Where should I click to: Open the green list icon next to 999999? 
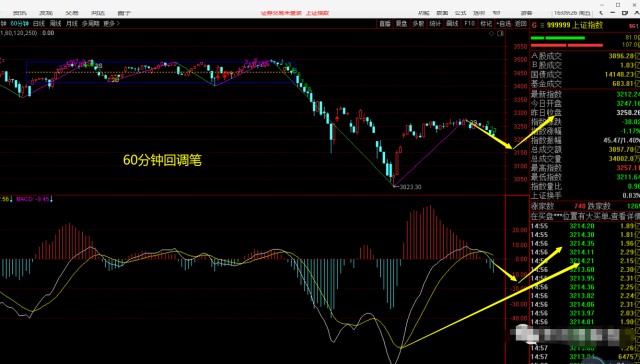click(542, 25)
